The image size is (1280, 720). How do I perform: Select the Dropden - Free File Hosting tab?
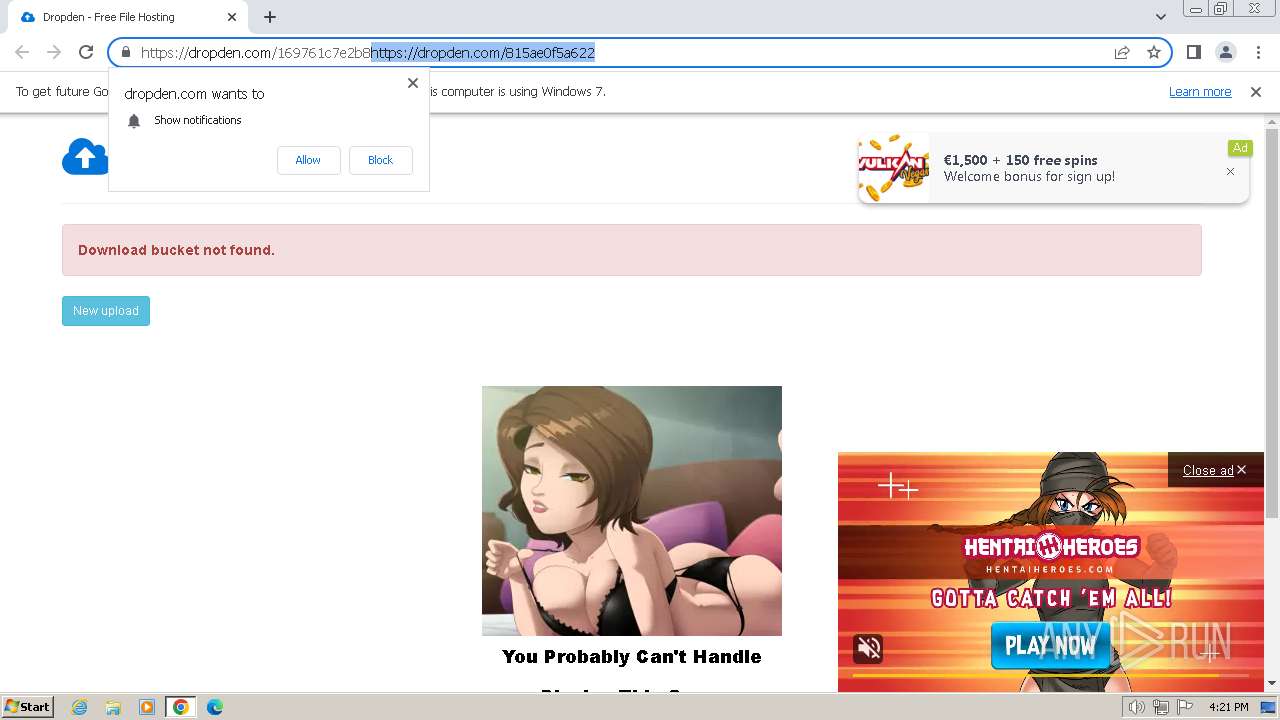pyautogui.click(x=128, y=17)
